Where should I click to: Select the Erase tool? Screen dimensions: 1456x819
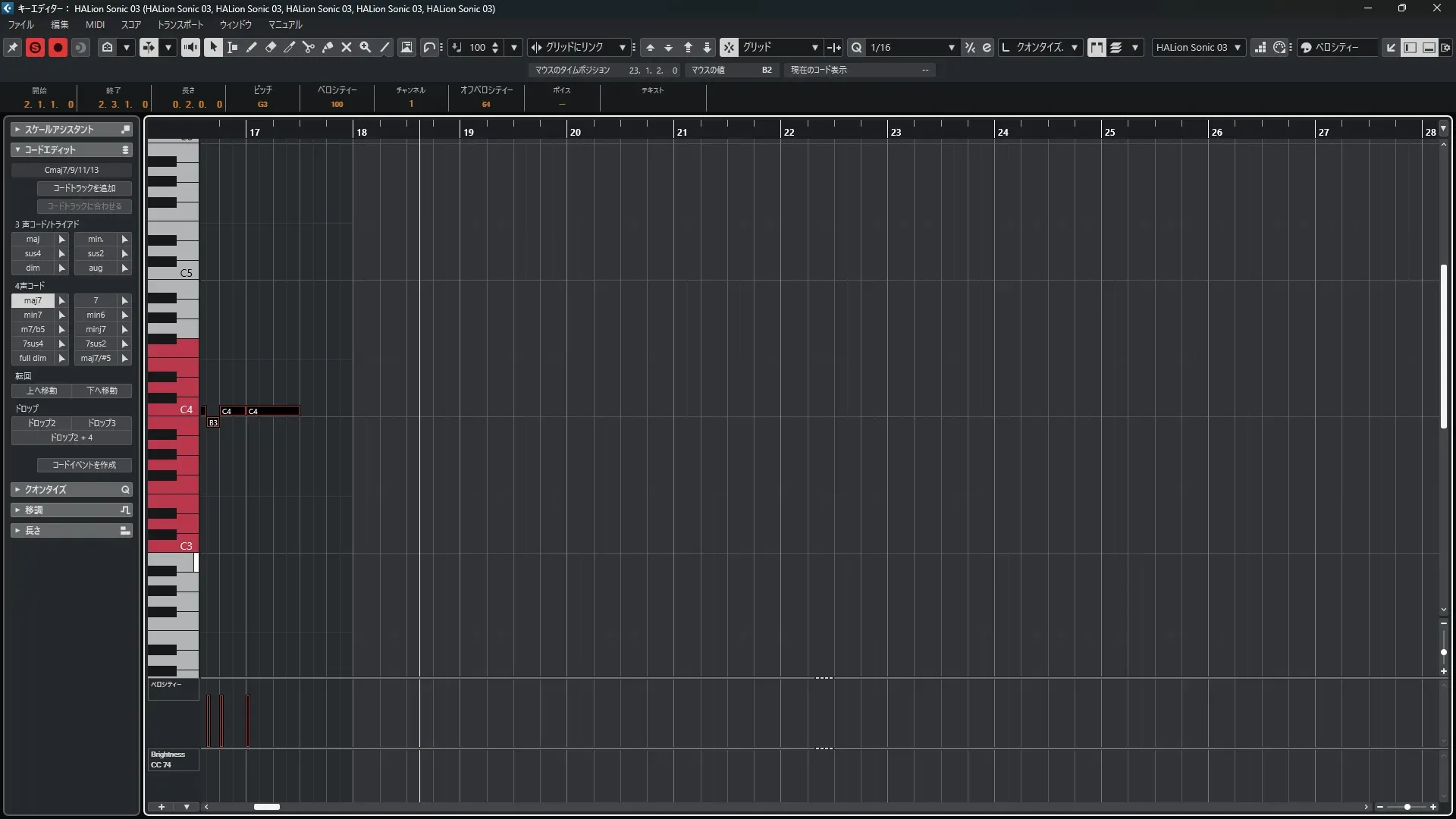click(x=271, y=47)
